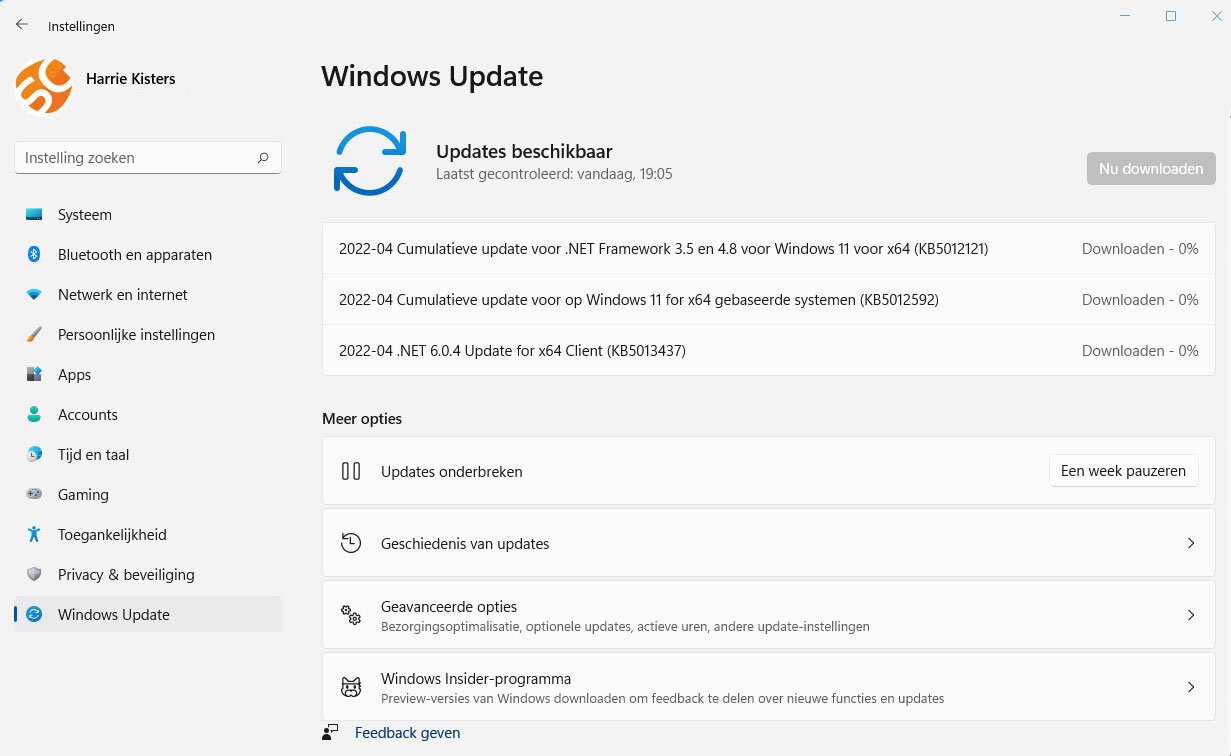
Task: Click the Nu downloaden button
Action: coord(1151,169)
